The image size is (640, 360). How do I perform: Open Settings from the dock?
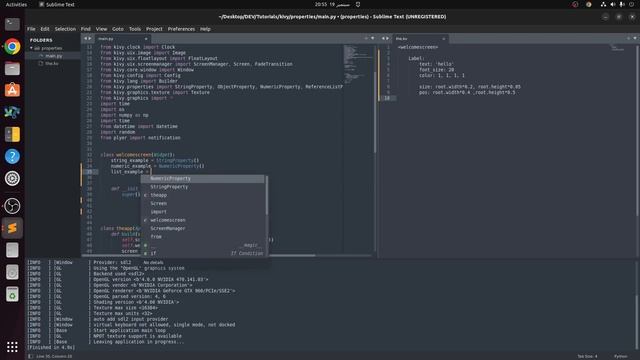click(x=12, y=178)
